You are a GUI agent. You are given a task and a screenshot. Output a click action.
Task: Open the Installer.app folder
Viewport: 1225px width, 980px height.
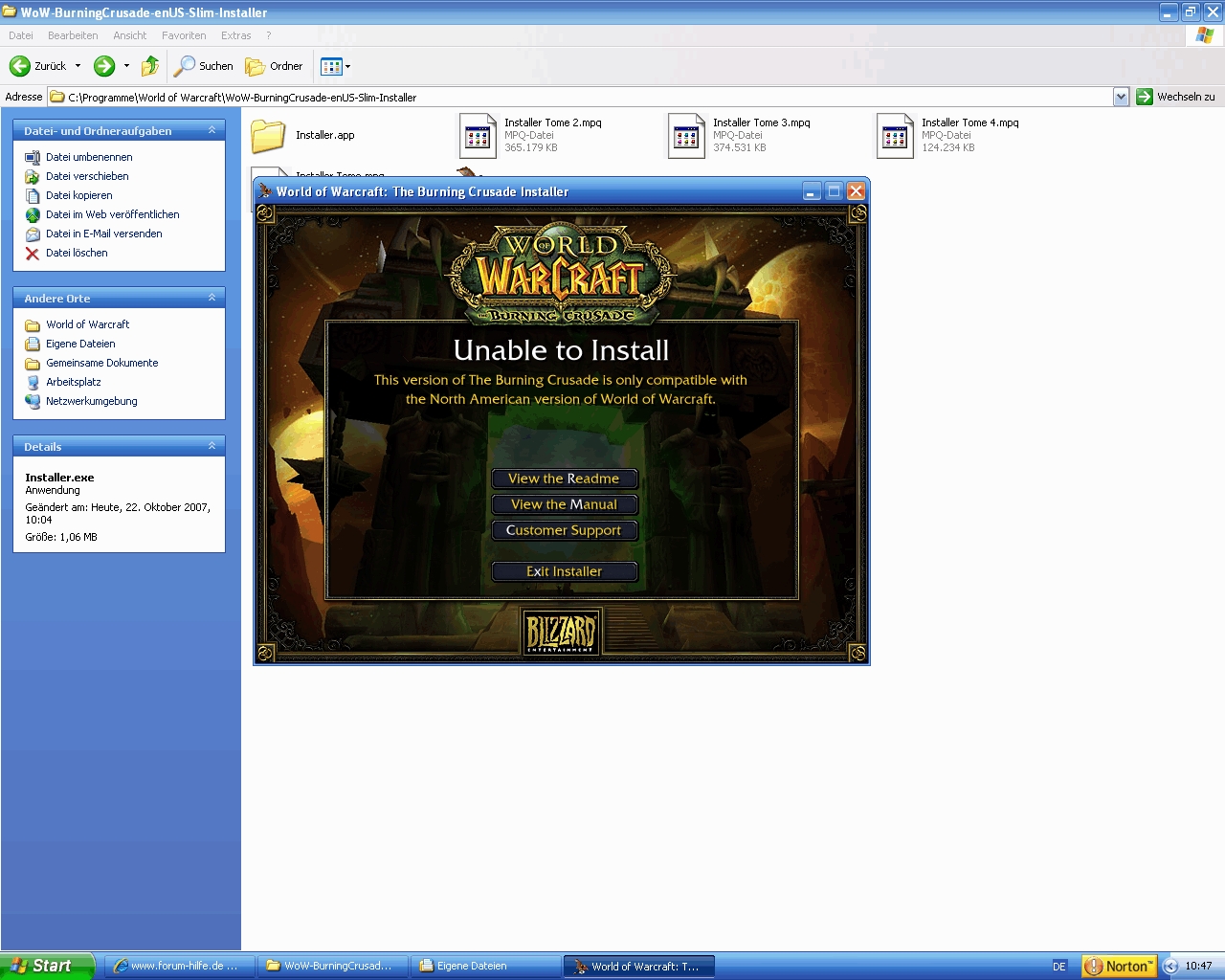269,136
